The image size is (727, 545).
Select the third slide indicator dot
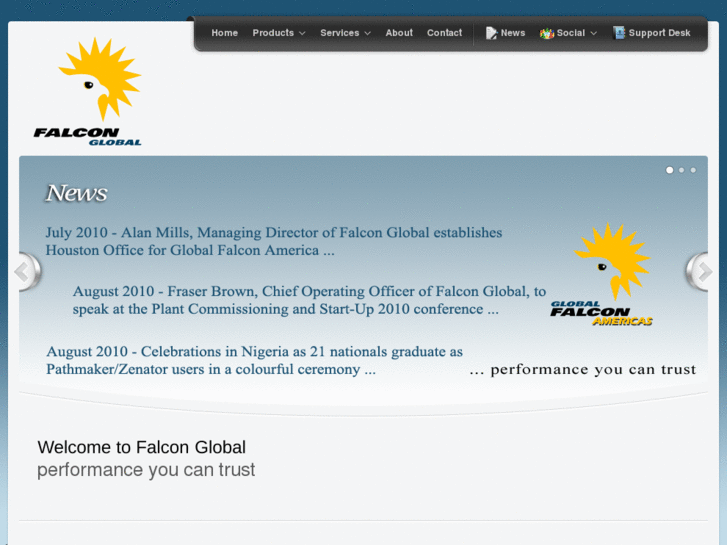point(693,170)
